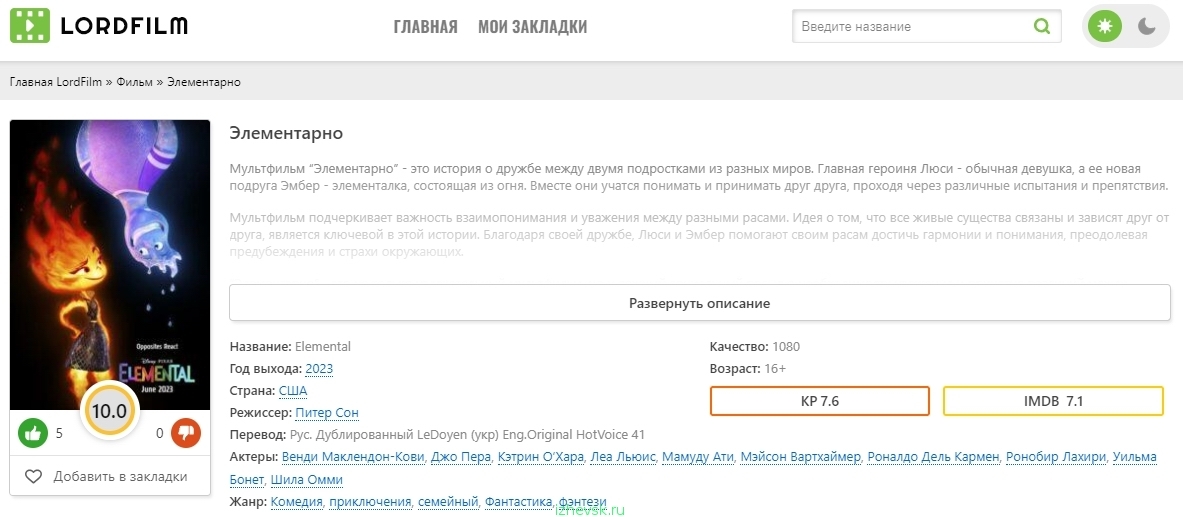Switch to light theme sun icon
1183x517 pixels.
coord(1105,26)
